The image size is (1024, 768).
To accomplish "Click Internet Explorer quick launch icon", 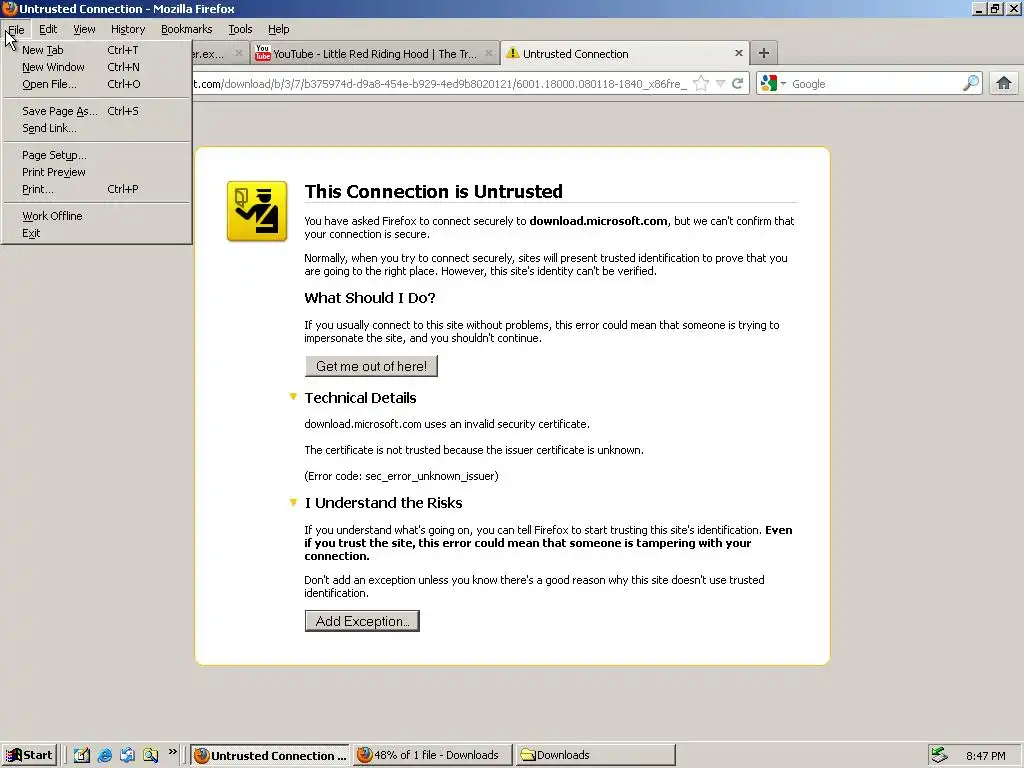I will 104,756.
